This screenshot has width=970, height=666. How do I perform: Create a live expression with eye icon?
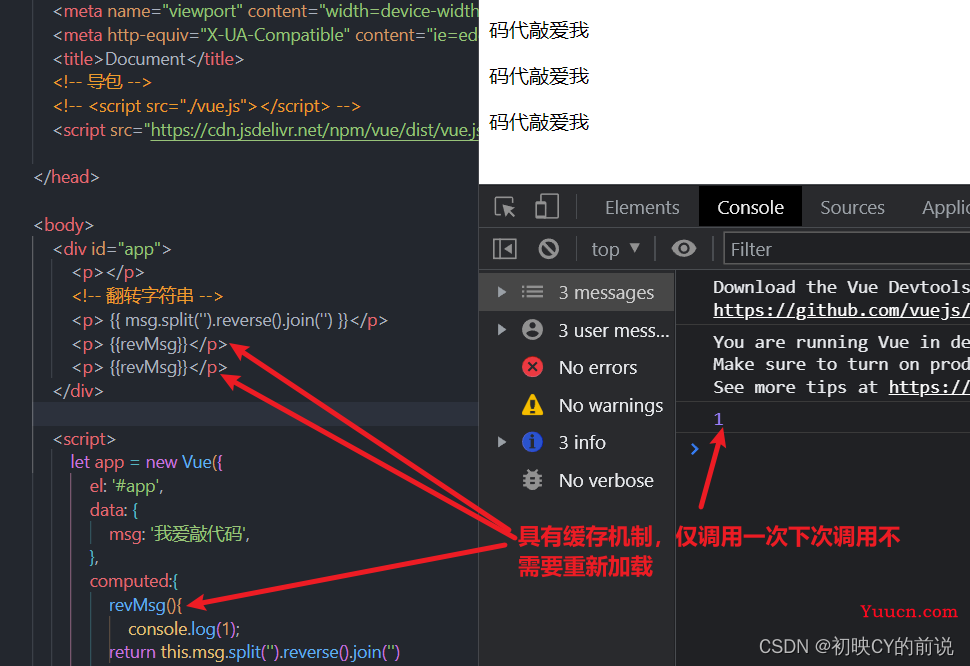[x=684, y=249]
